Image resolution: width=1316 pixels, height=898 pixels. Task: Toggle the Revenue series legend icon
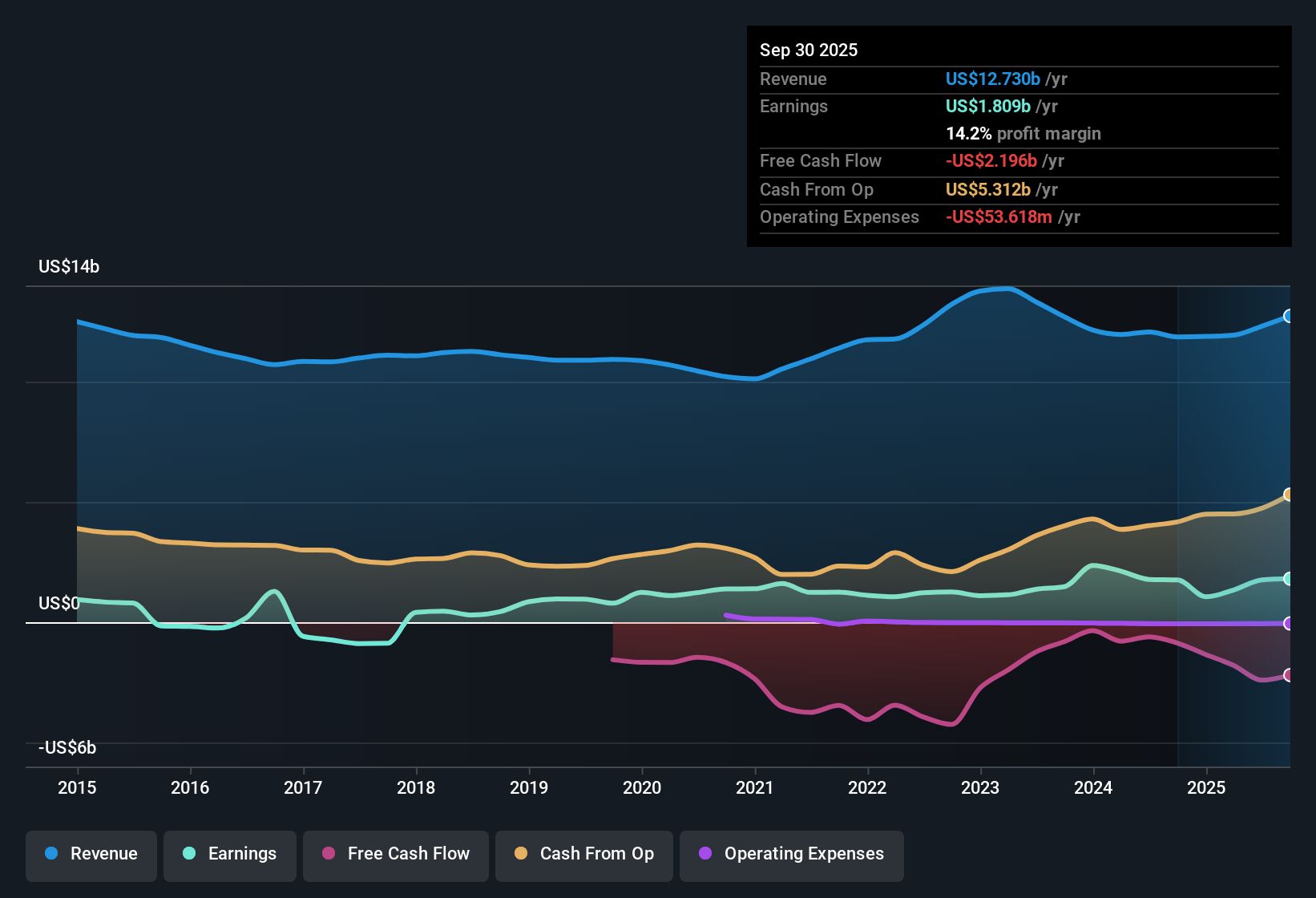point(50,854)
